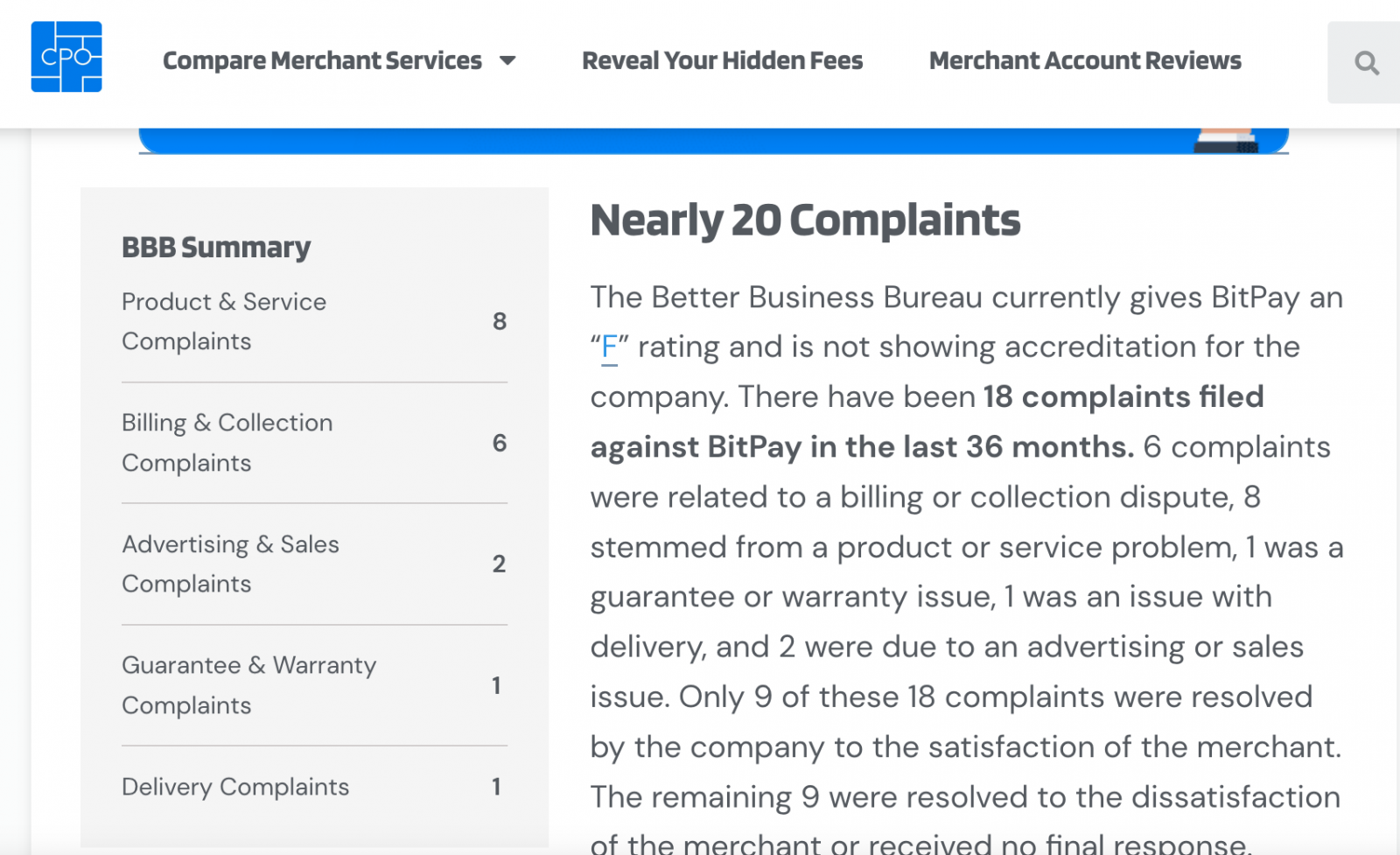Screen dimensions: 1400x855
Task: Go to Reveal Your Hidden Fees
Action: (x=722, y=60)
